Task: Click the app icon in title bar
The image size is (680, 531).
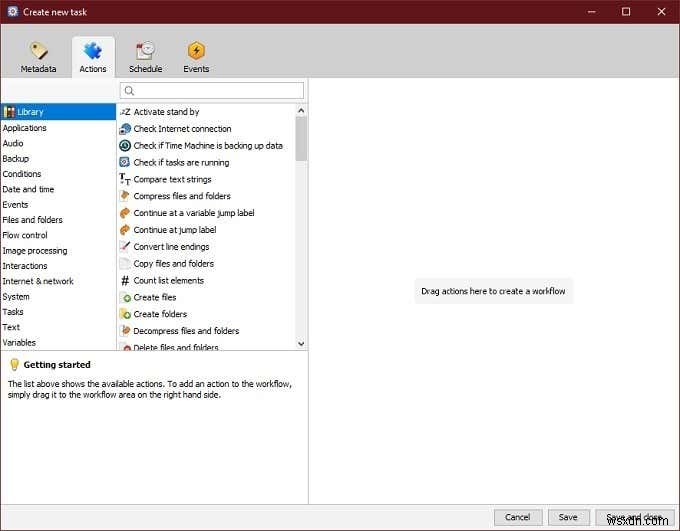Action: 13,12
